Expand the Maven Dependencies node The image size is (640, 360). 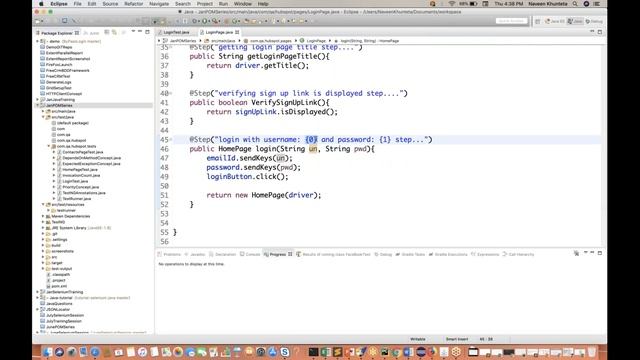click(x=43, y=216)
